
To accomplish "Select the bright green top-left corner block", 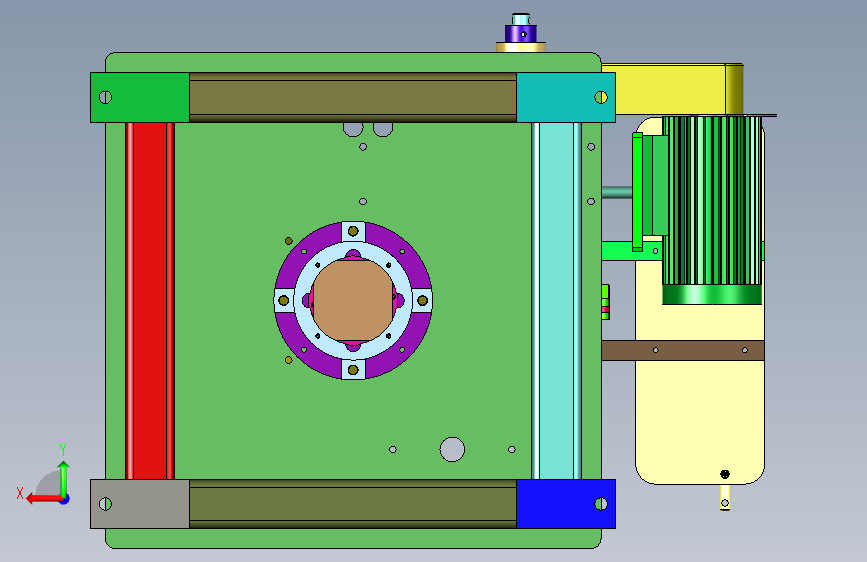I will tap(140, 97).
